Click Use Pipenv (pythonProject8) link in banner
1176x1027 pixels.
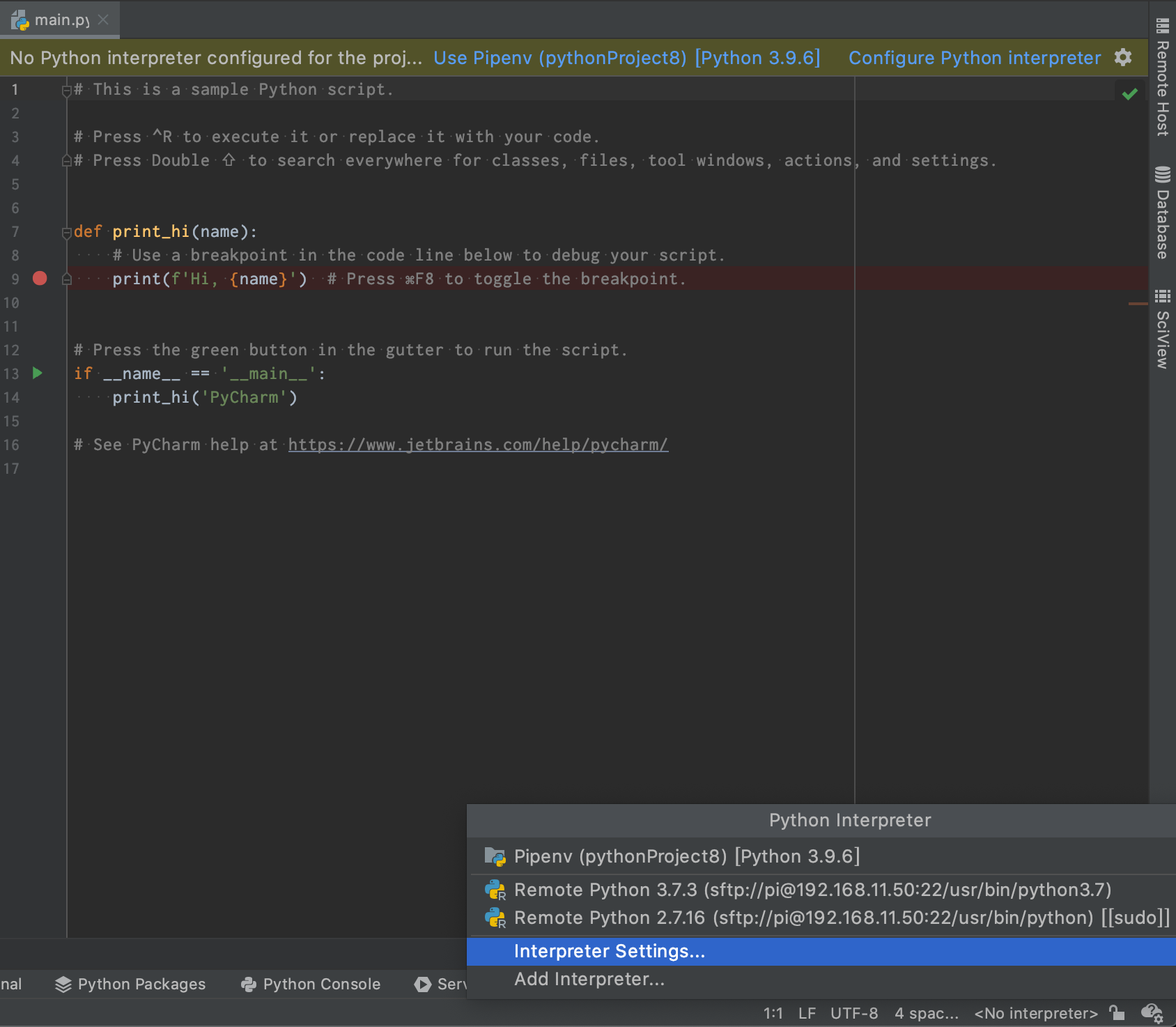626,58
